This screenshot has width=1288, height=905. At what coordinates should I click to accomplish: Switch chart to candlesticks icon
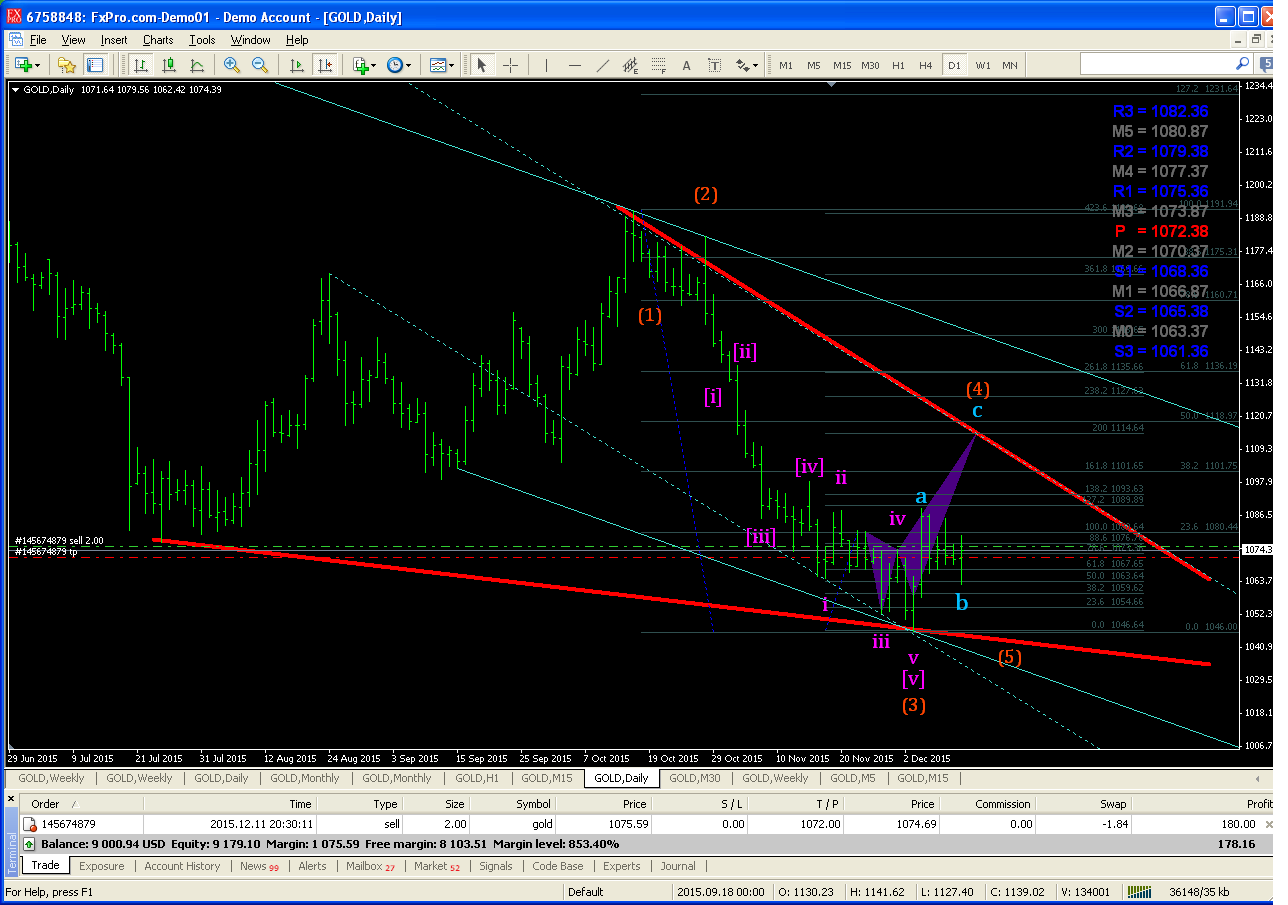click(x=169, y=65)
